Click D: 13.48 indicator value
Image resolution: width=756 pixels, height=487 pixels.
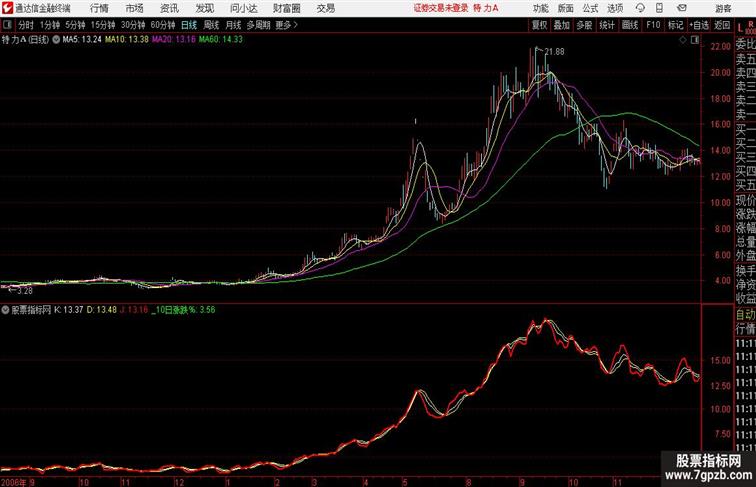[102, 310]
